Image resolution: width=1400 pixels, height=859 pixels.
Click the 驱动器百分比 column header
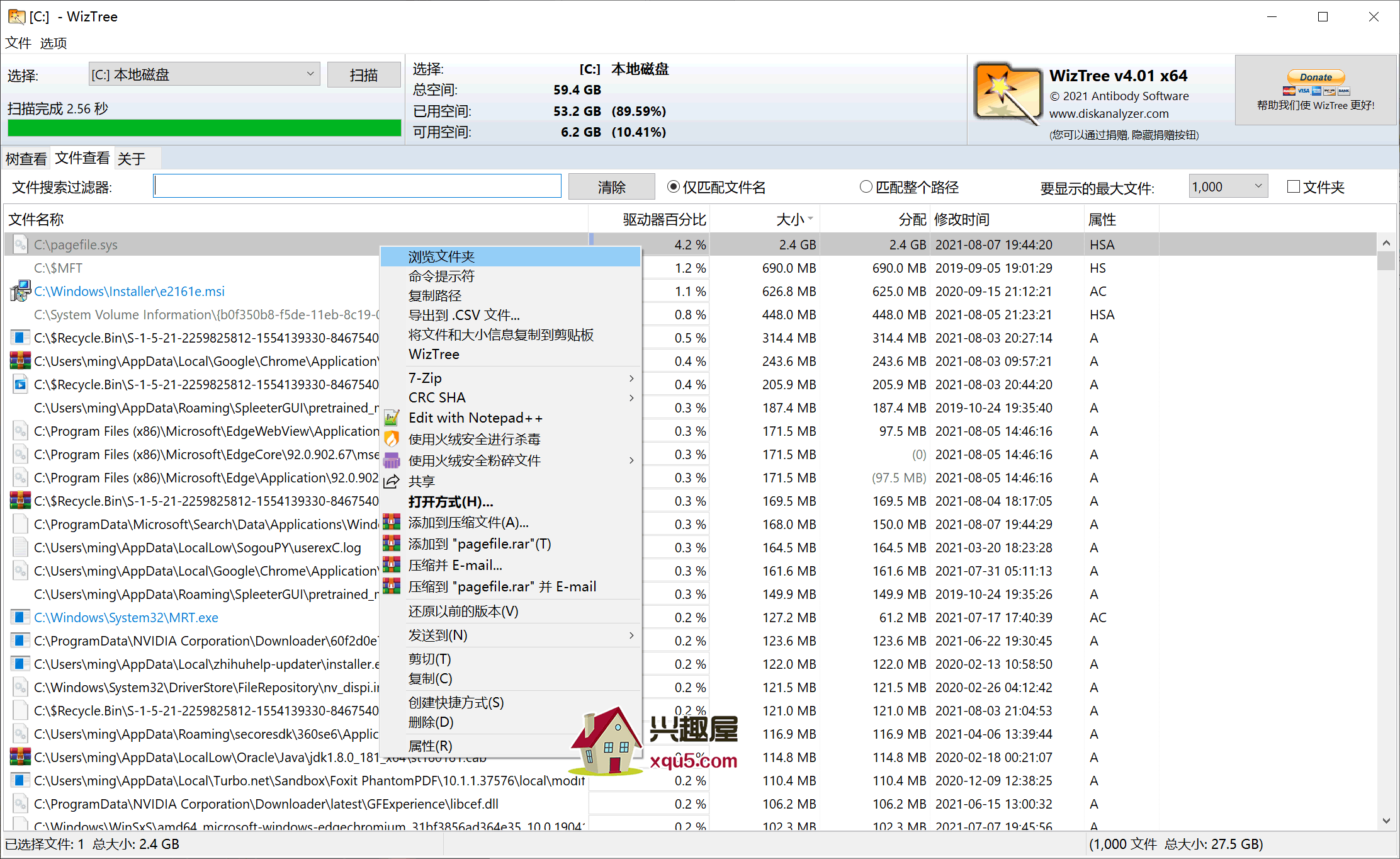[649, 219]
